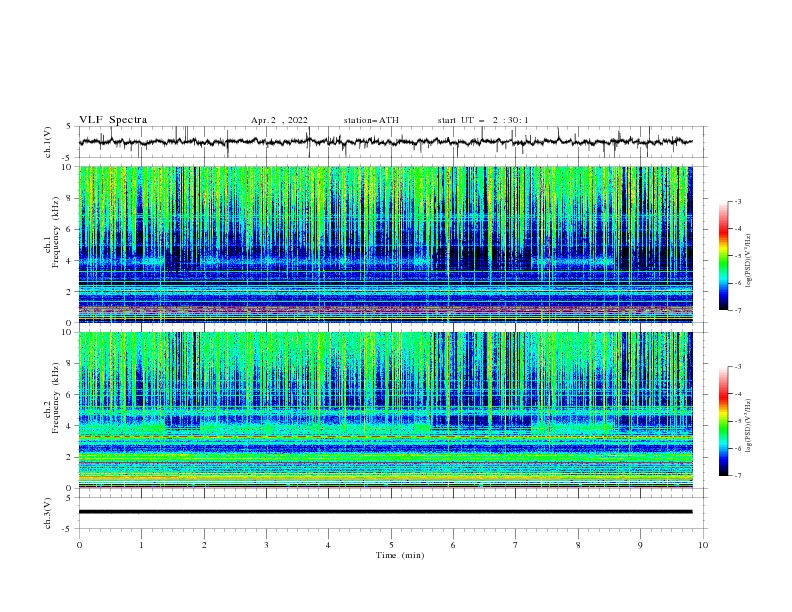Click the "5" tick on ch.1(V) axis

[x=69, y=127]
